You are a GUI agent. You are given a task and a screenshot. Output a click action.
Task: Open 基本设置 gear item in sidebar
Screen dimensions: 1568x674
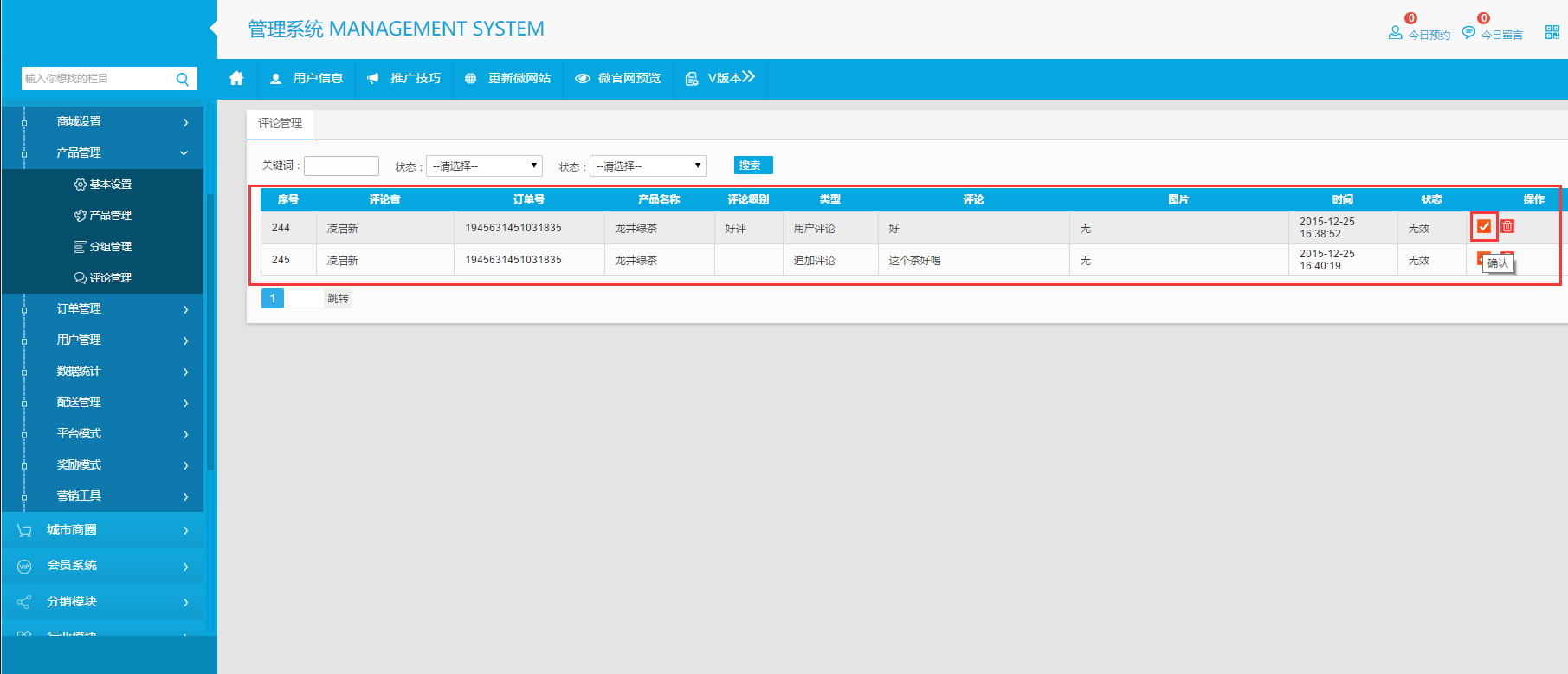[x=103, y=185]
